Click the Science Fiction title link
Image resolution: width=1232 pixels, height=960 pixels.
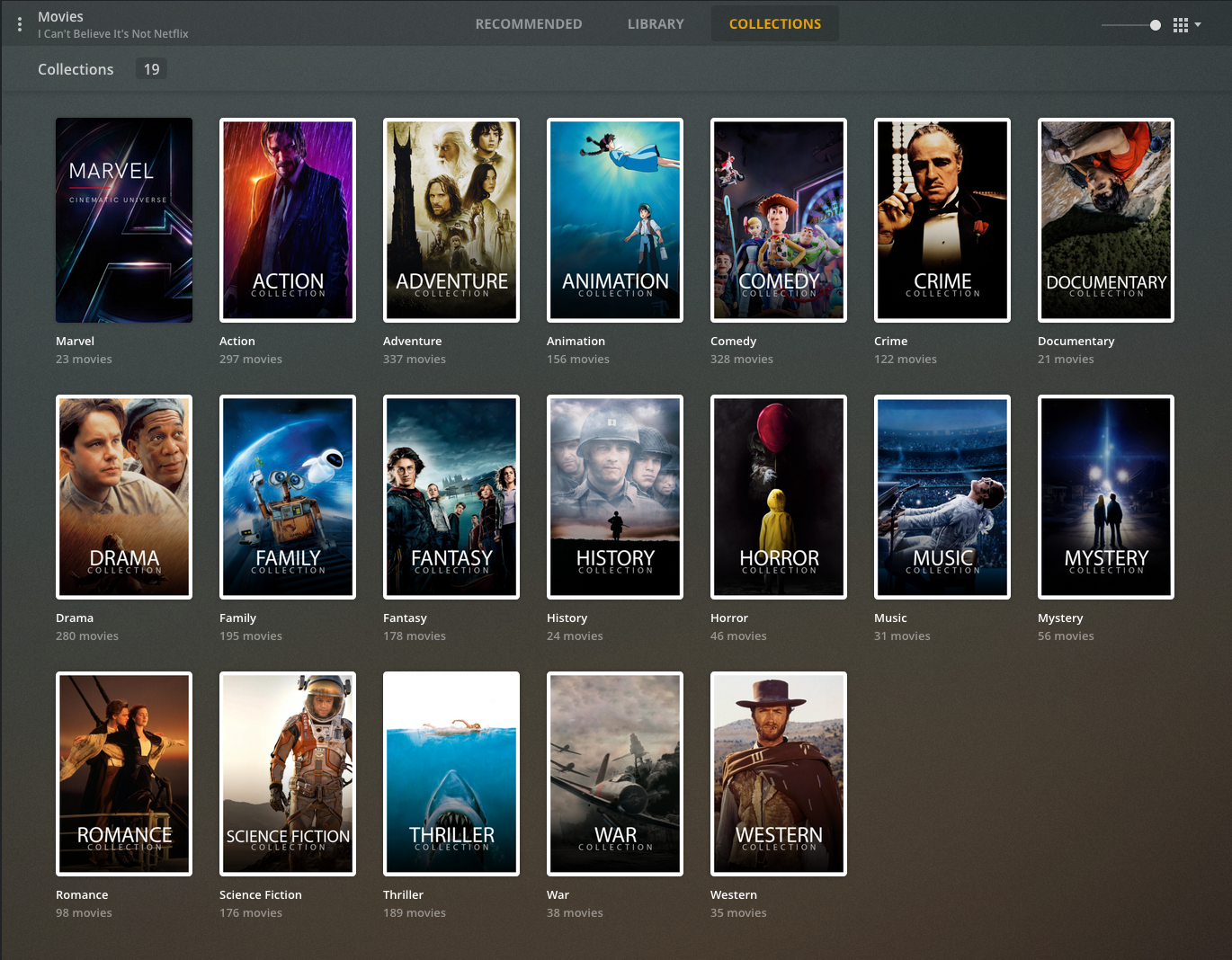(261, 895)
